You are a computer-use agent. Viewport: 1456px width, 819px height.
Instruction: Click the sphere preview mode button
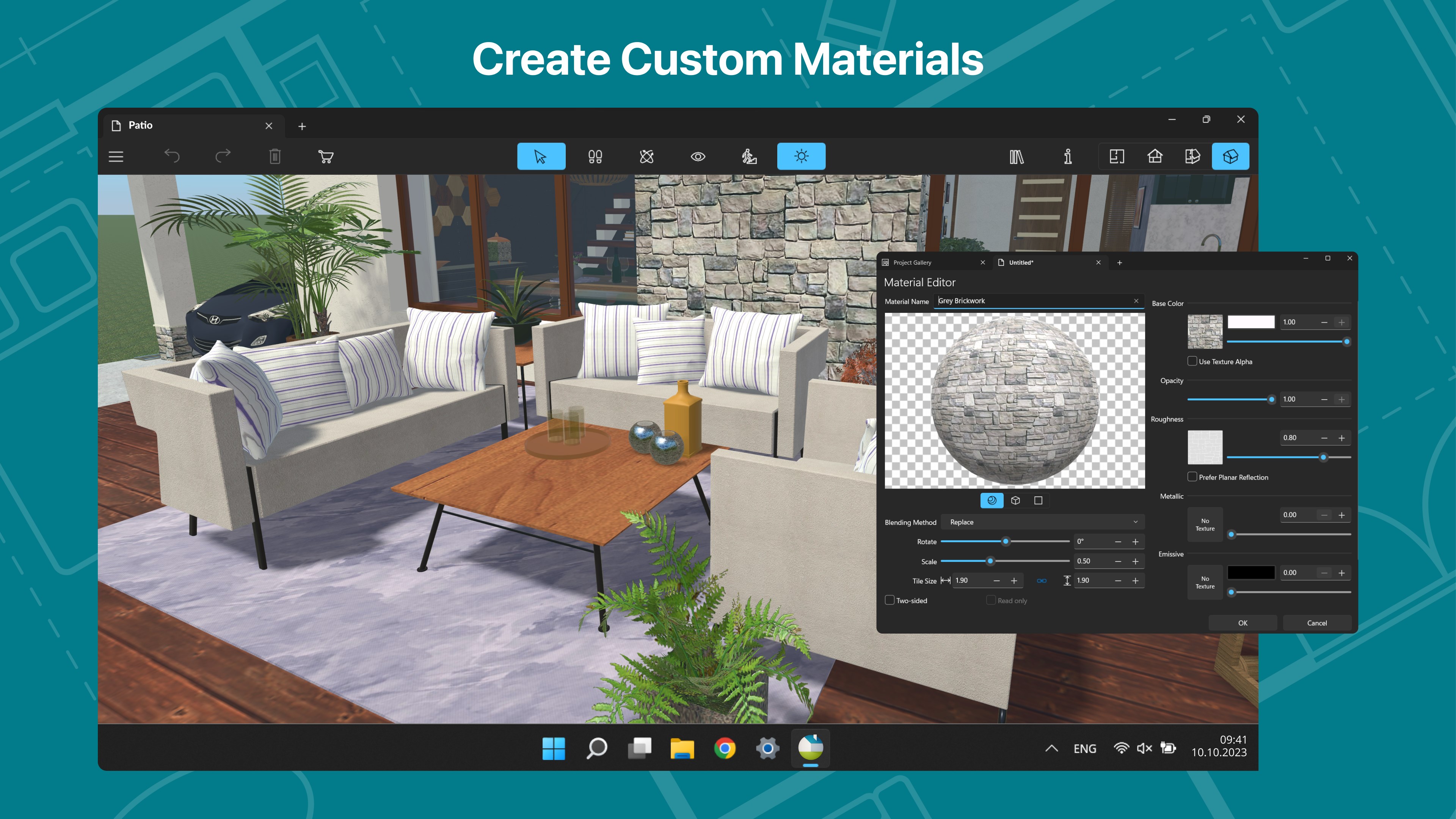pyautogui.click(x=992, y=500)
